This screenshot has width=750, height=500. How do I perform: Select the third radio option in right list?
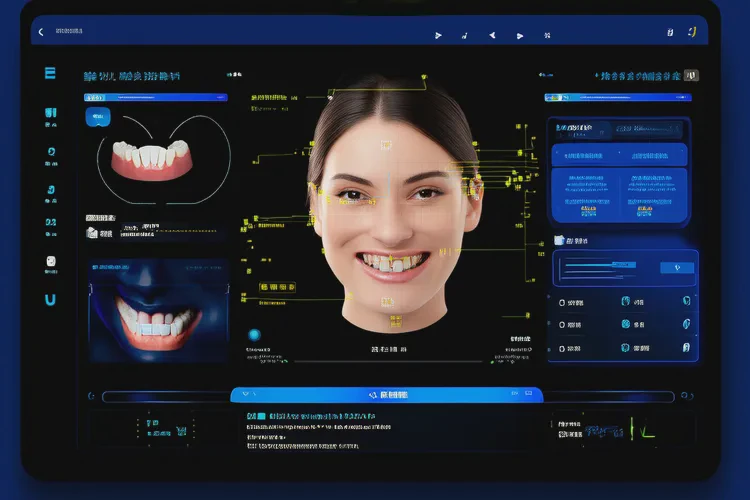[562, 348]
